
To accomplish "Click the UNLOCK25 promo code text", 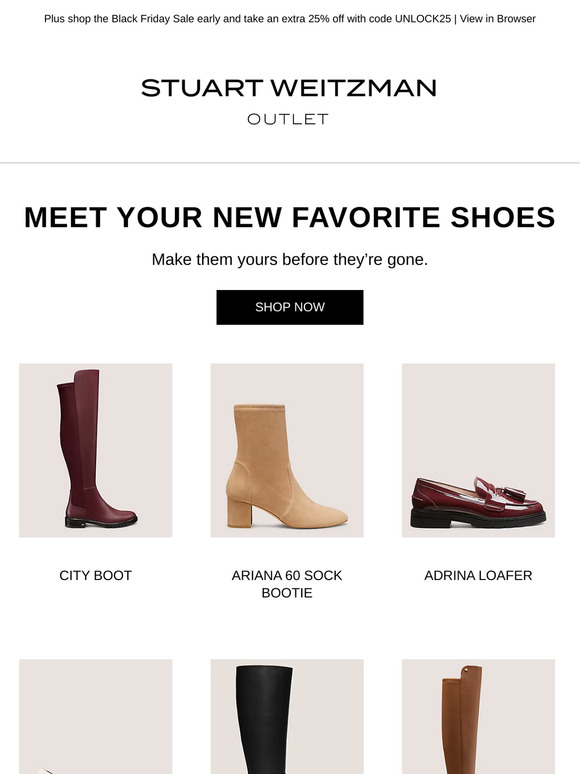I will pos(423,19).
